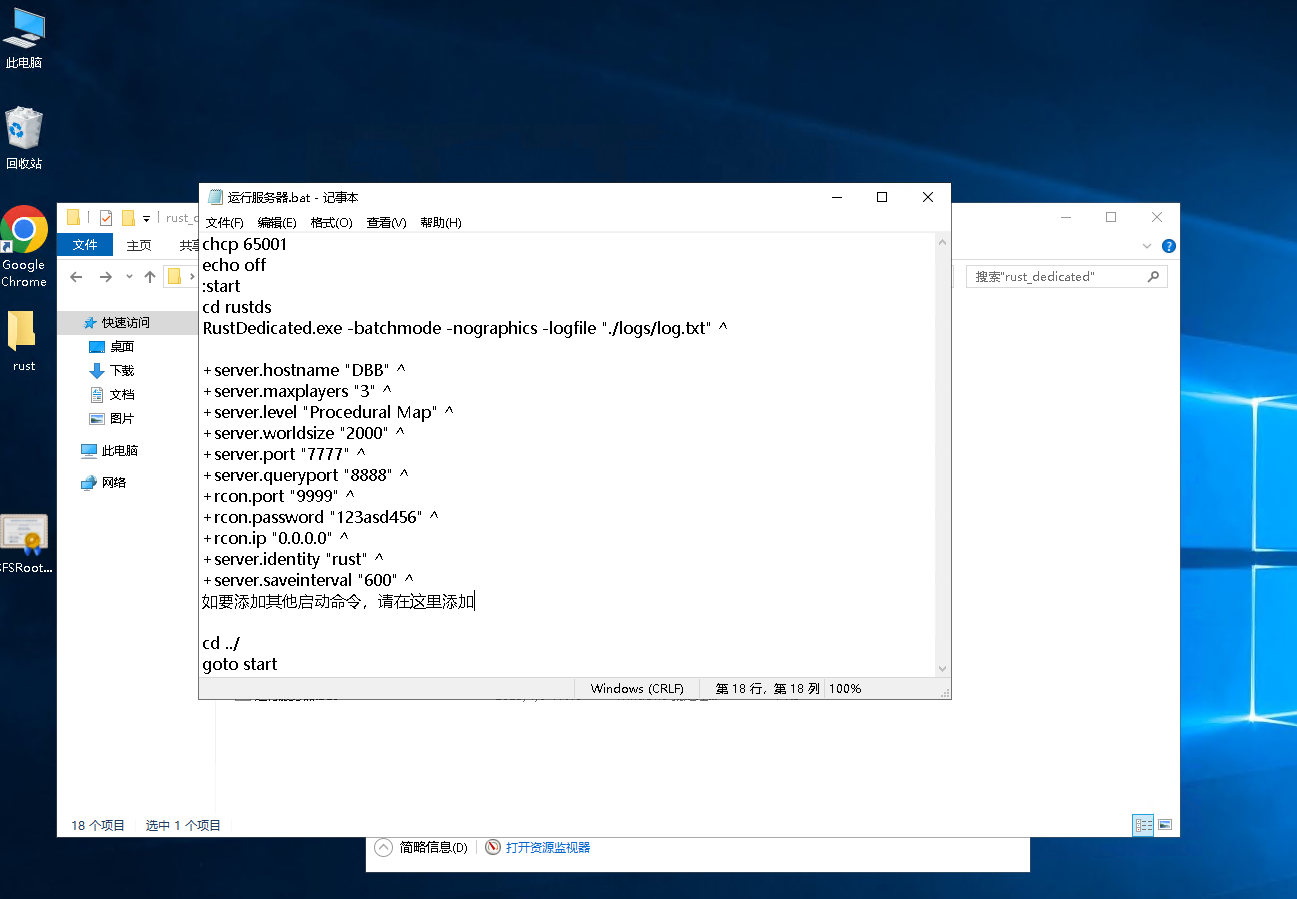Click the properties icon in quick access toolbar
This screenshot has width=1297, height=899.
point(105,218)
